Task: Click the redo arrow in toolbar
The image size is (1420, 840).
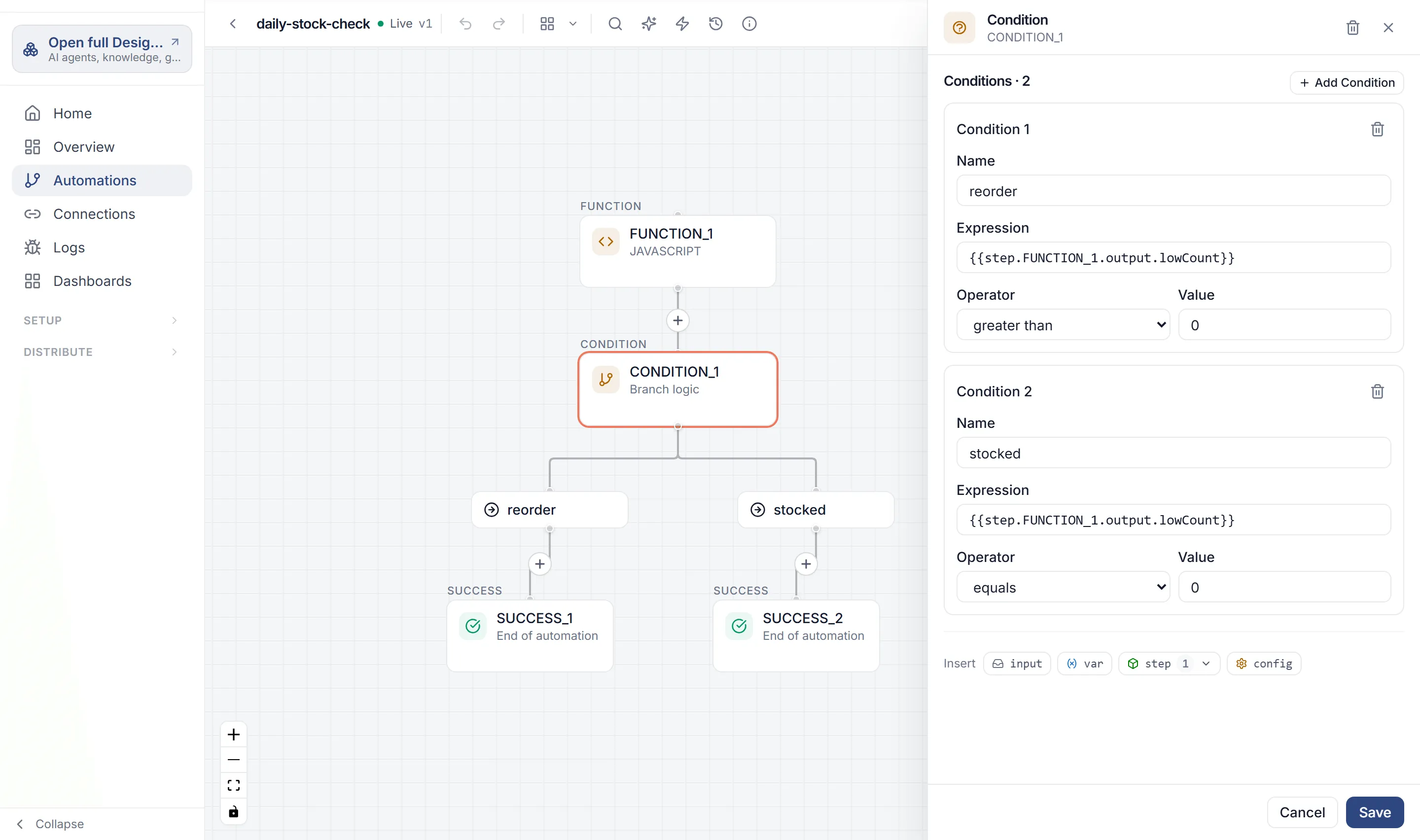Action: tap(498, 24)
